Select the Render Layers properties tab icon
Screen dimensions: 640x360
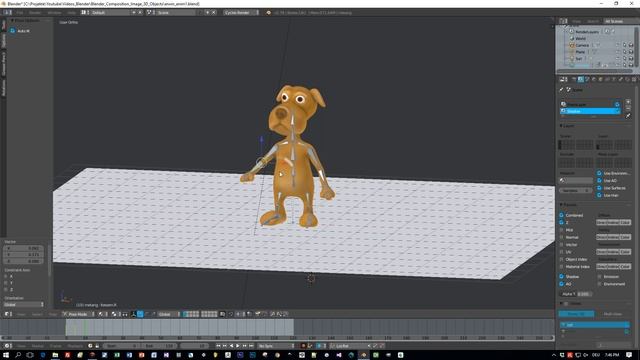(580, 80)
